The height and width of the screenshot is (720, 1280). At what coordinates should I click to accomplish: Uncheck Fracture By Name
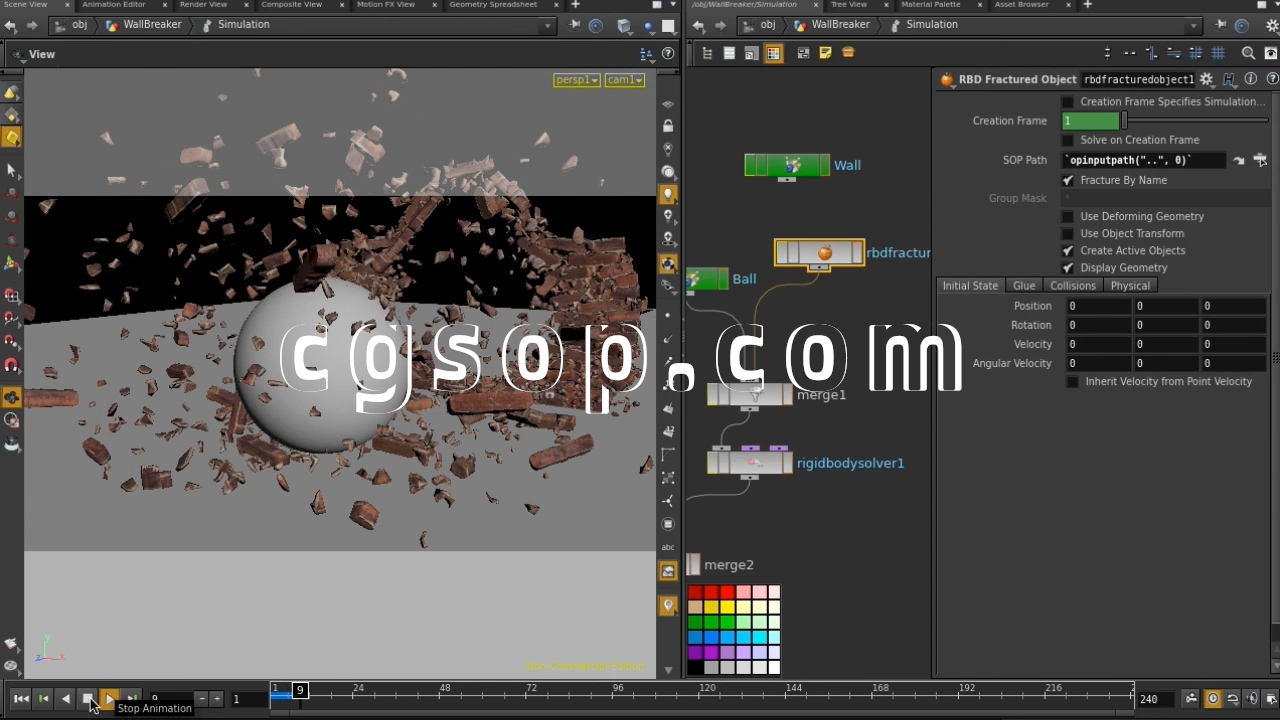point(1068,180)
